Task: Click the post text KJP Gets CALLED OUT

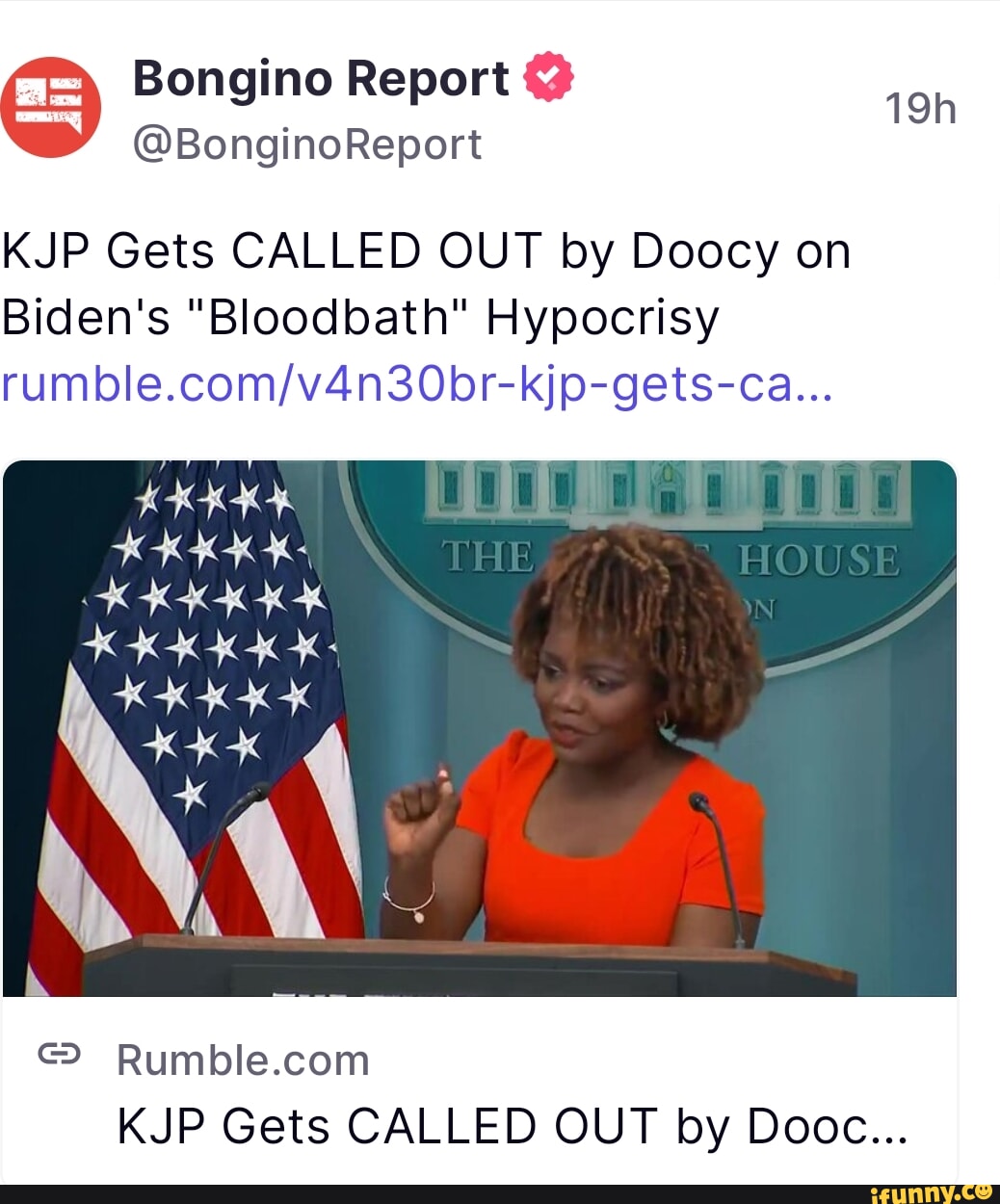Action: 426,252
